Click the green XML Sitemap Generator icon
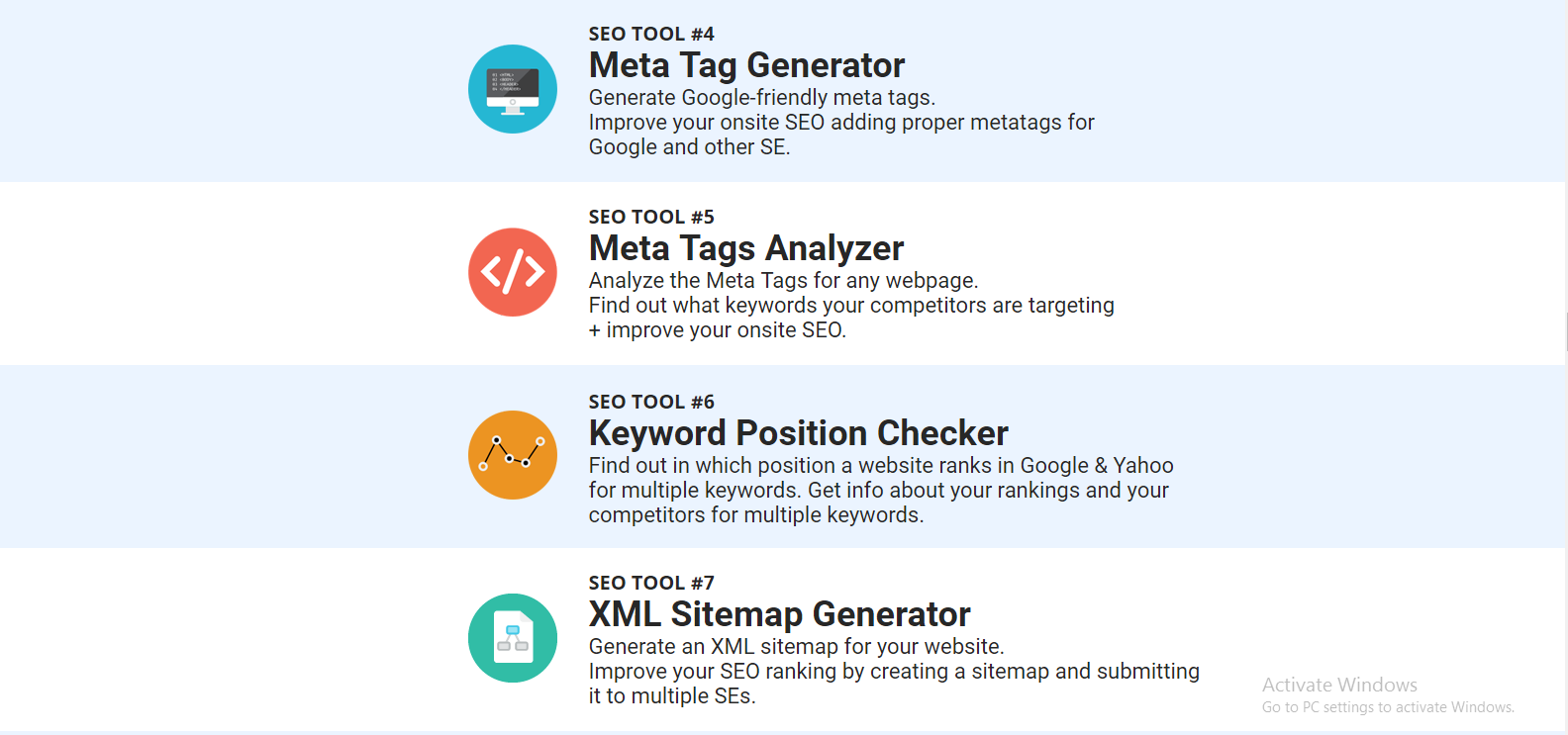 (x=513, y=638)
